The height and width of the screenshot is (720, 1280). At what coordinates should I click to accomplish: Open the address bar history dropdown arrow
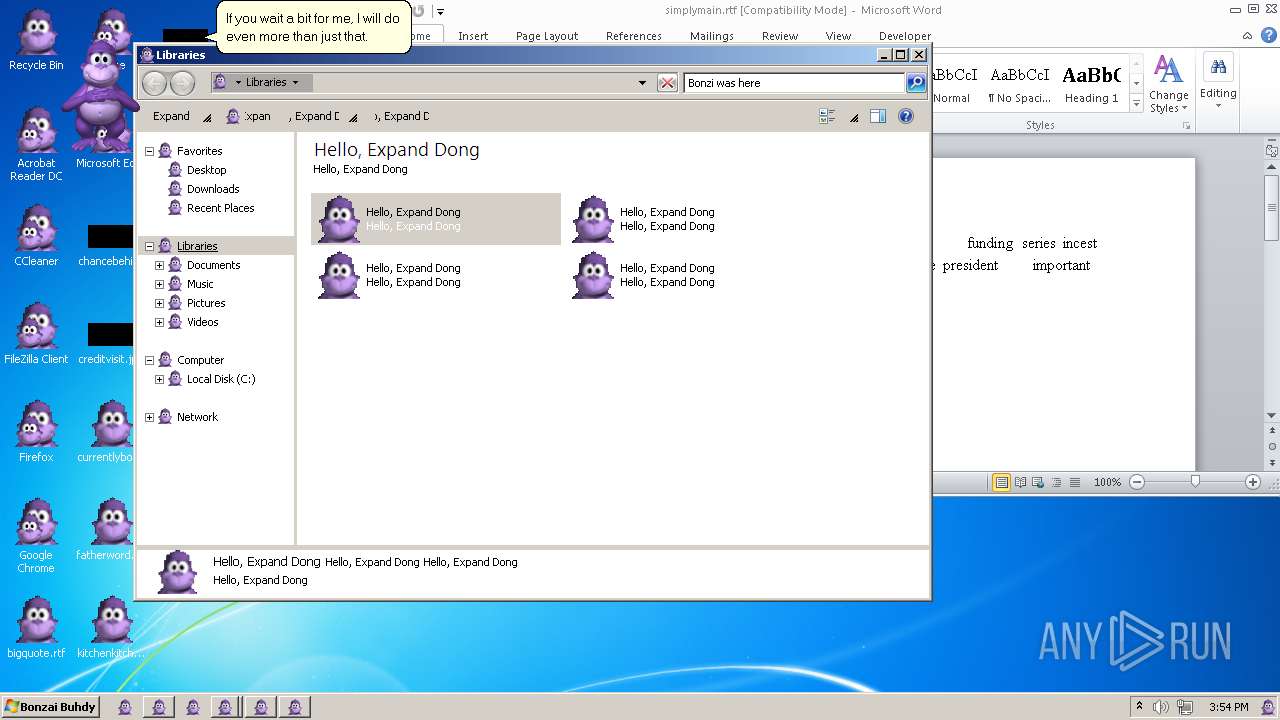642,83
